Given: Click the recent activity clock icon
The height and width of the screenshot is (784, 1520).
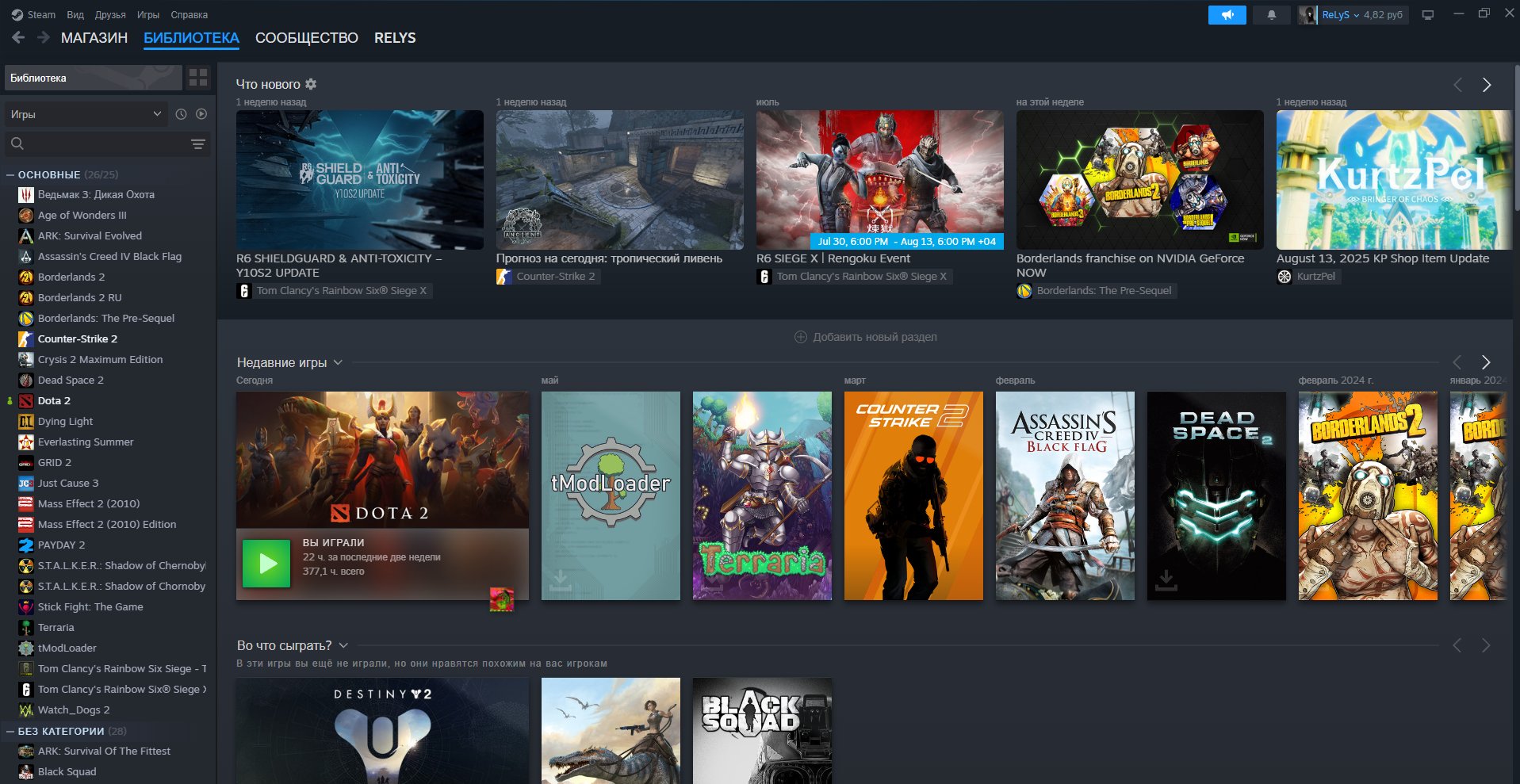Looking at the screenshot, I should click(x=181, y=114).
